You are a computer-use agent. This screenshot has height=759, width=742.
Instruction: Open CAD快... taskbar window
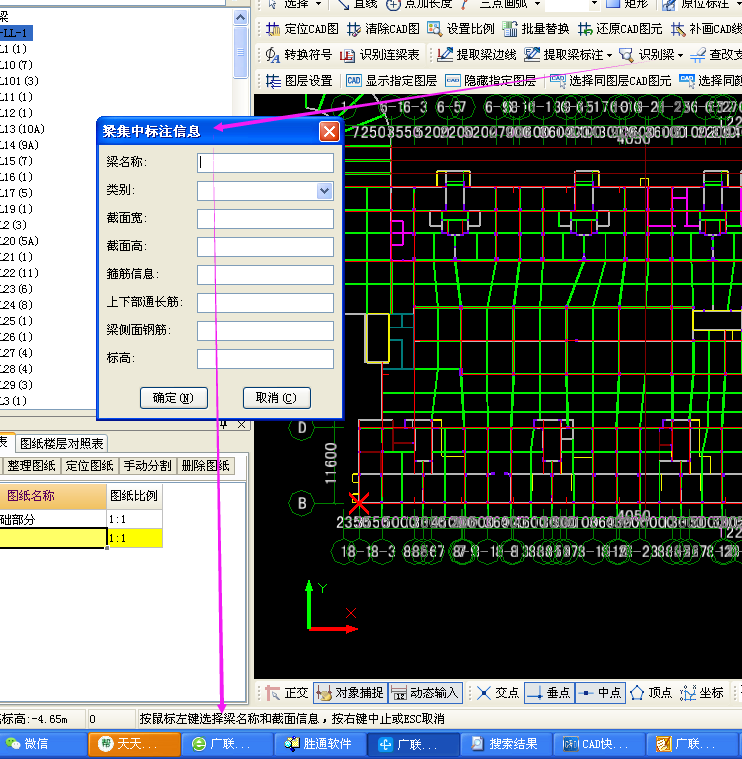tap(599, 744)
